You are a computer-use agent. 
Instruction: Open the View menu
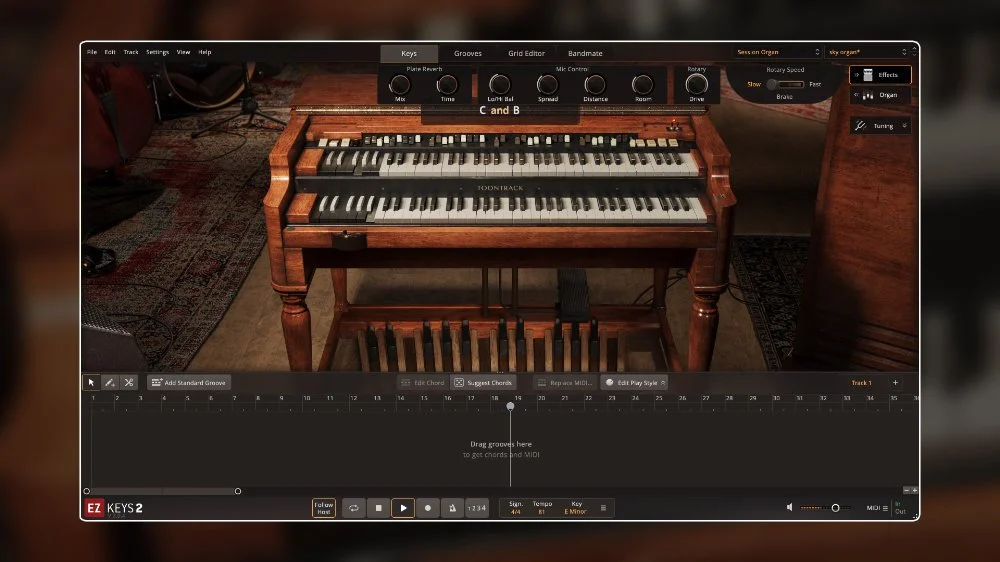tap(183, 52)
